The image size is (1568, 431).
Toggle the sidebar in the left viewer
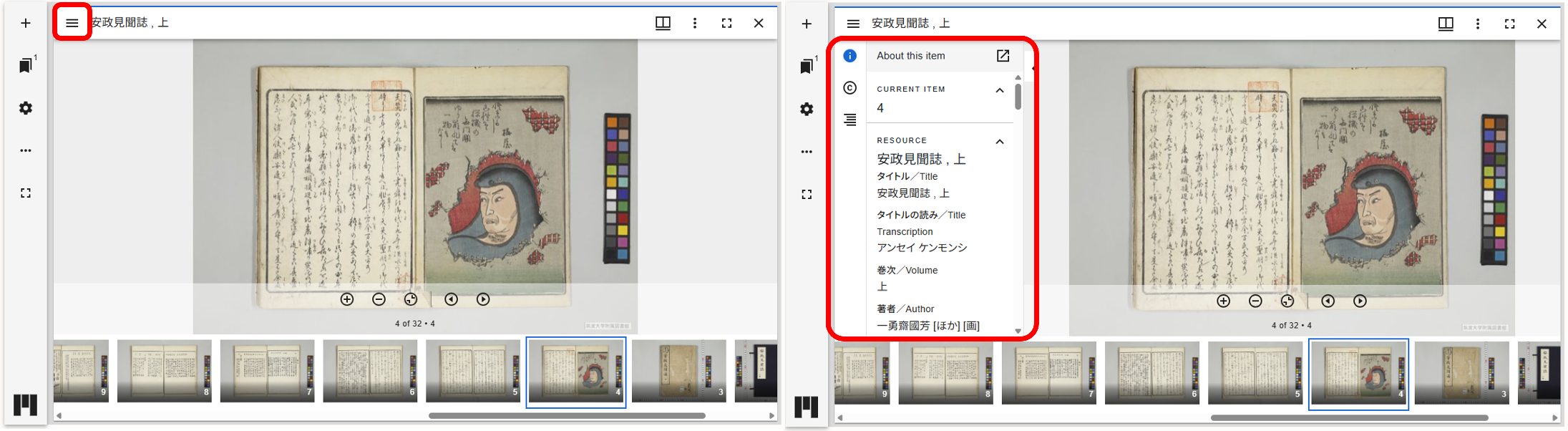(72, 23)
